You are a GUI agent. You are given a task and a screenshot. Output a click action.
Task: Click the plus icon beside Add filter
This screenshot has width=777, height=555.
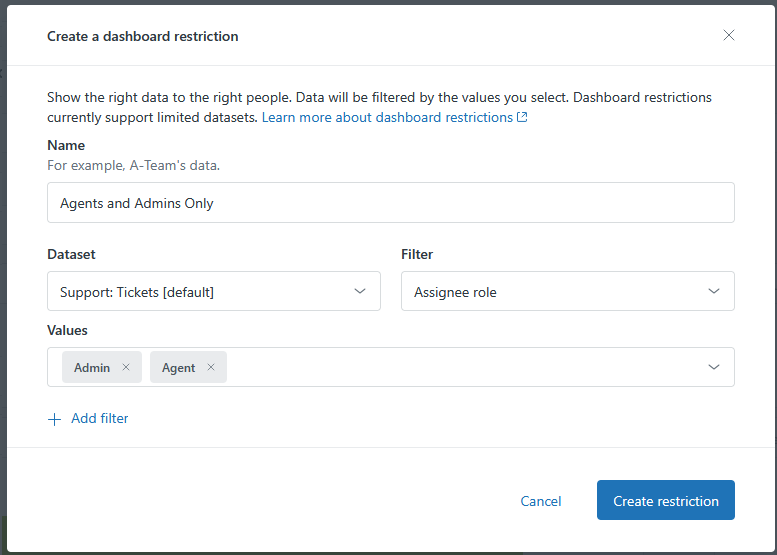pos(55,419)
